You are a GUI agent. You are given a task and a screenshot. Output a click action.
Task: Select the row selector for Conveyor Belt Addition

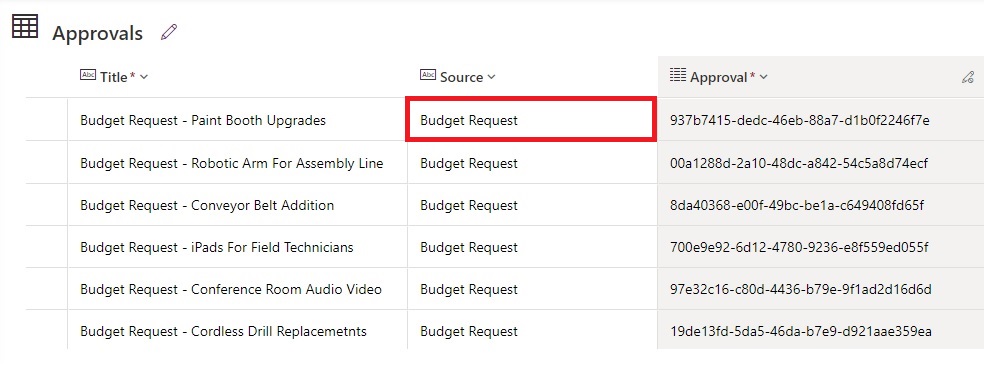coord(46,205)
